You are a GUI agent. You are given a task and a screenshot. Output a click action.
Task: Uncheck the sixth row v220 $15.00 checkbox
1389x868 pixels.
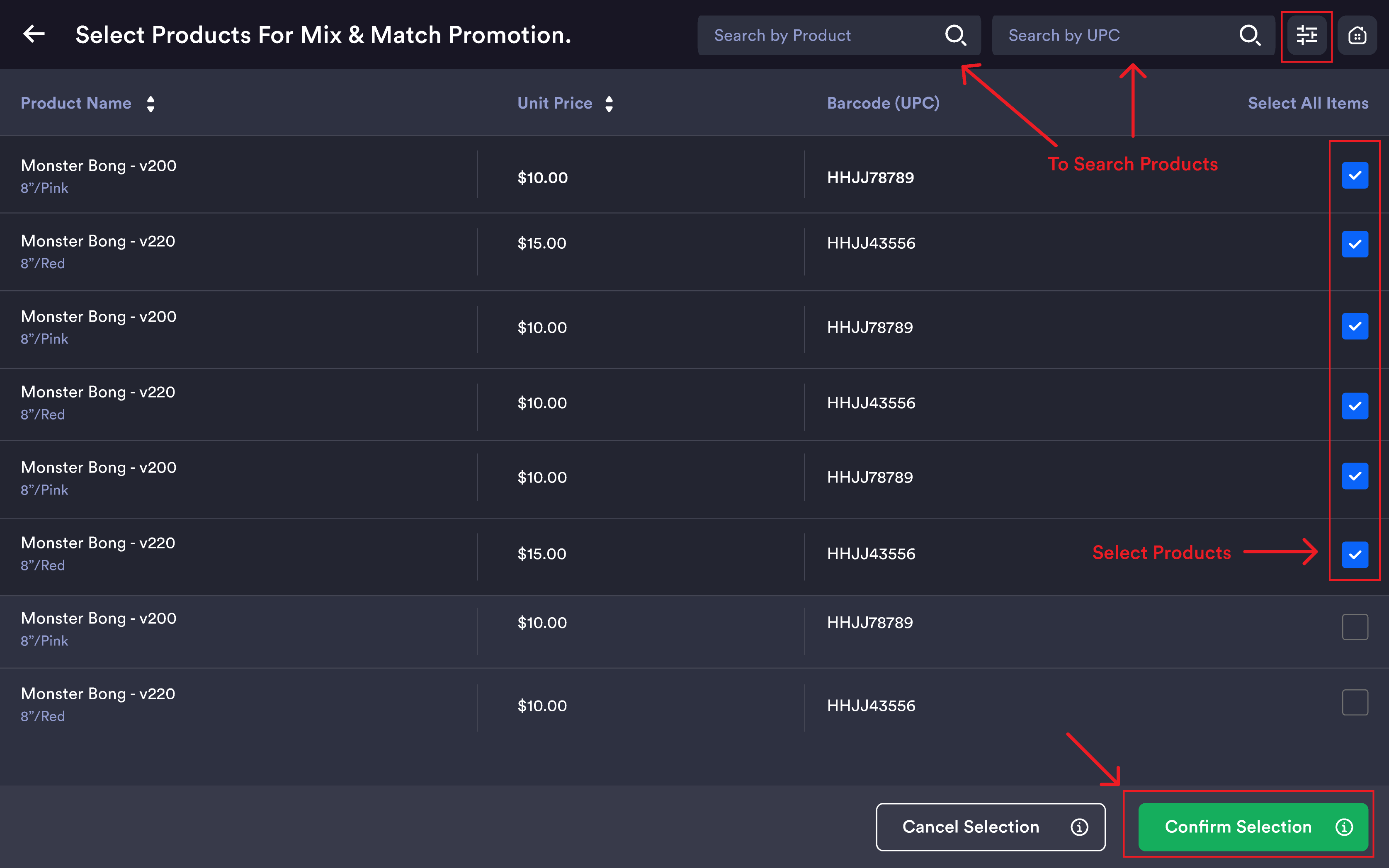coord(1355,555)
